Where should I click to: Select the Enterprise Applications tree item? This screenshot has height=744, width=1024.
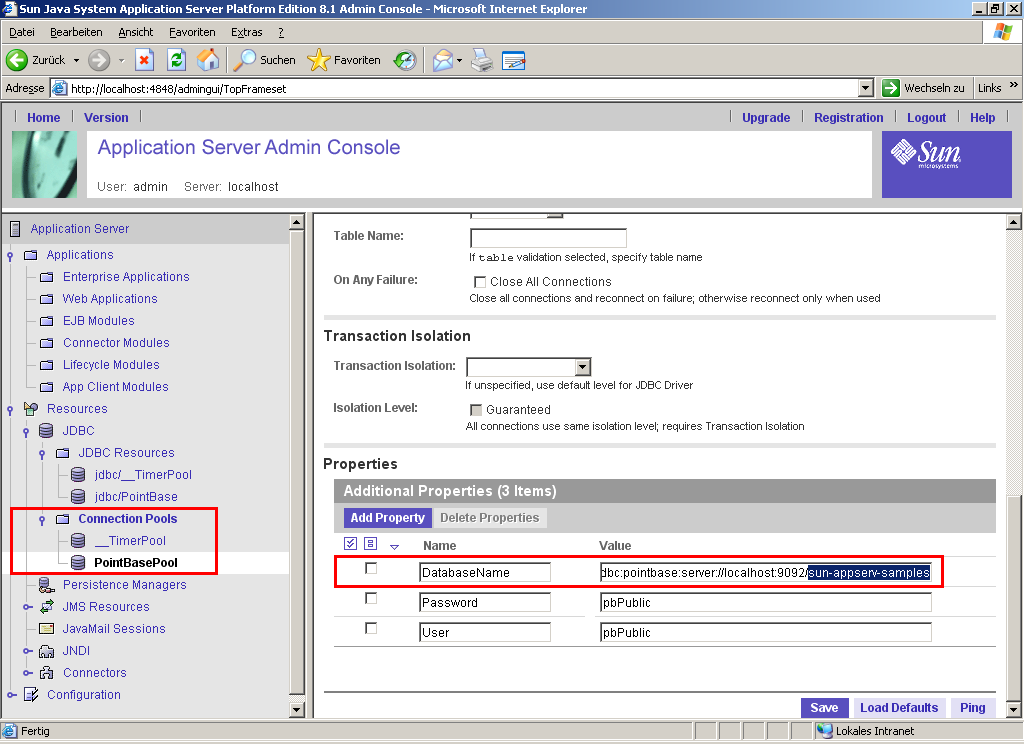coord(125,277)
